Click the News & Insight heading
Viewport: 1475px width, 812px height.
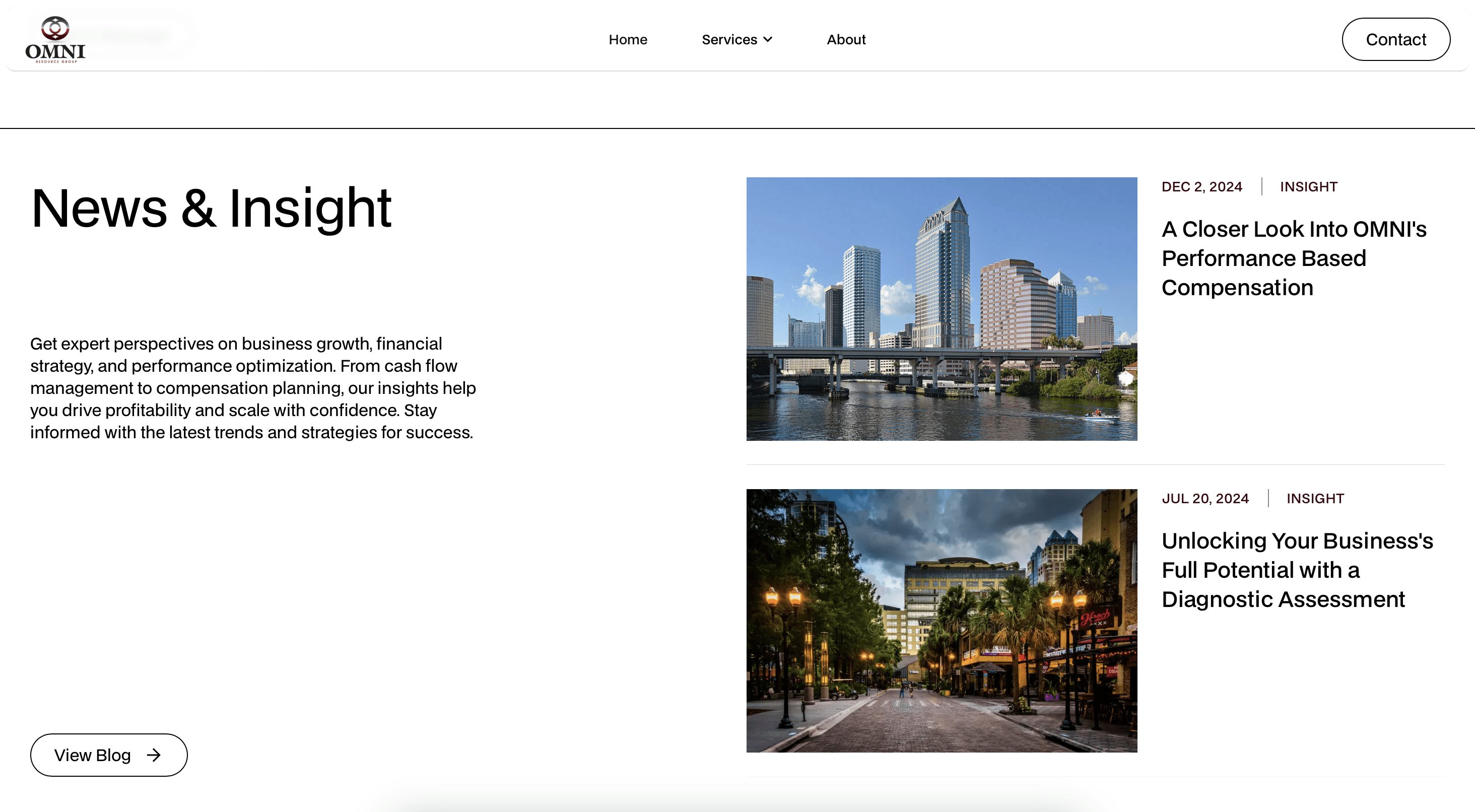(211, 208)
